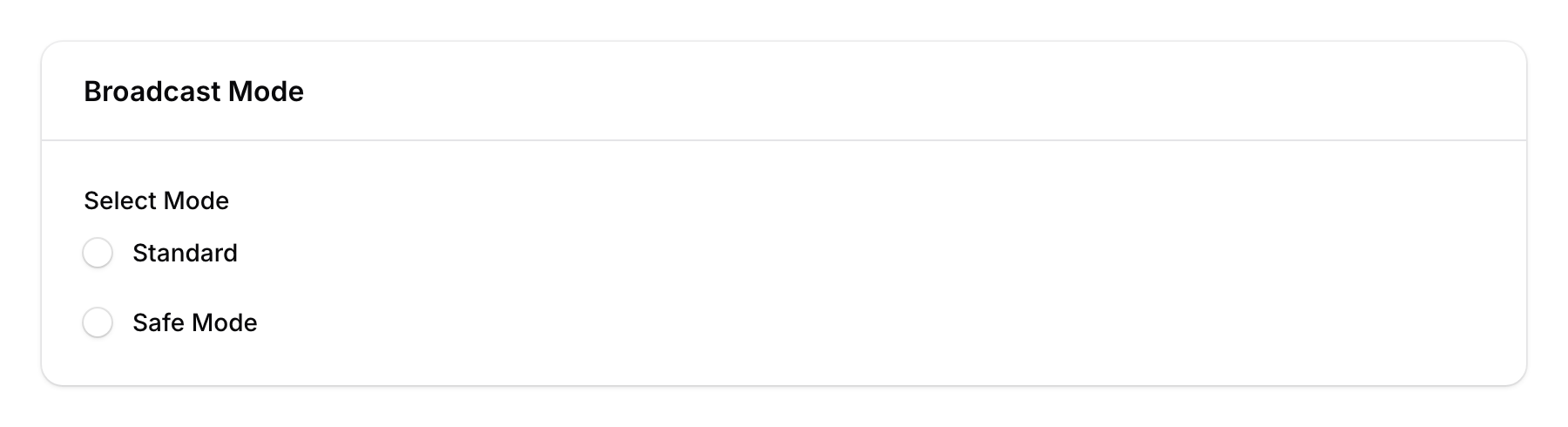Tick the circle next to Standard
Image resolution: width=1568 pixels, height=427 pixels.
click(98, 254)
